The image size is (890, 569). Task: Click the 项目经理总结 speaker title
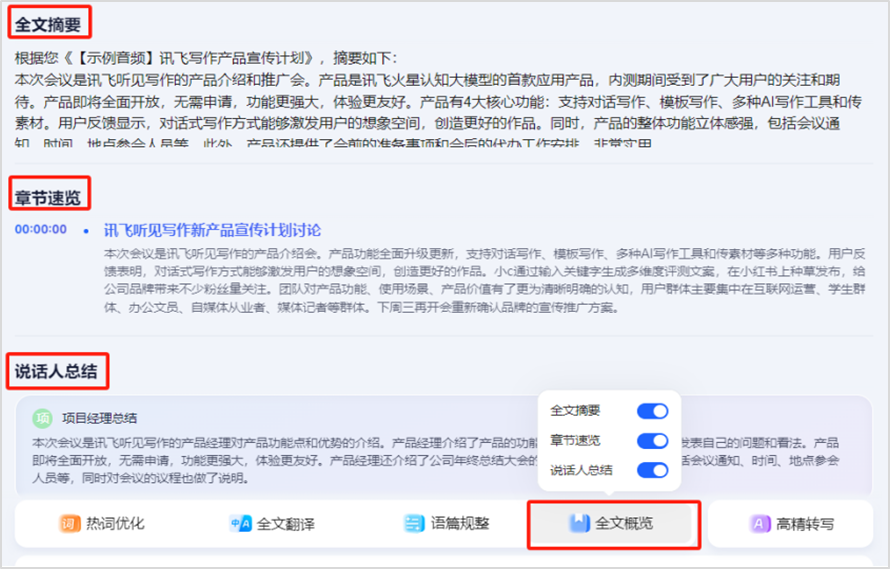tap(99, 419)
